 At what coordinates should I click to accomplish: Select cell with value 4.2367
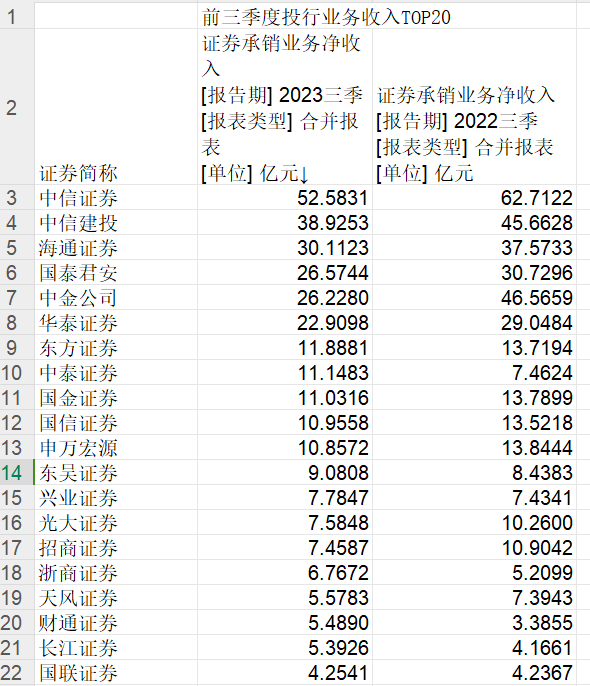click(474, 672)
